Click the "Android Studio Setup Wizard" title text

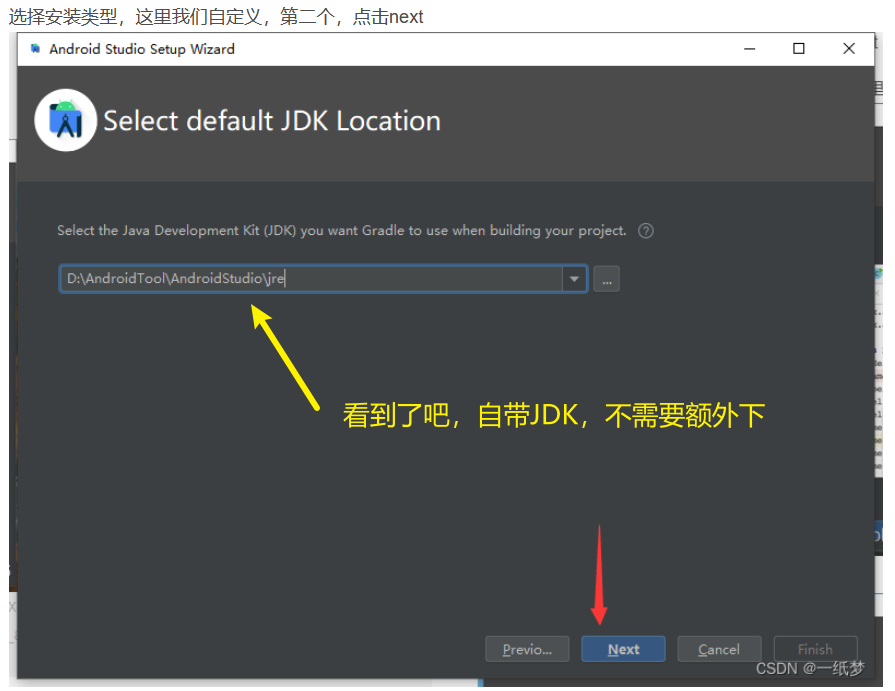(142, 49)
